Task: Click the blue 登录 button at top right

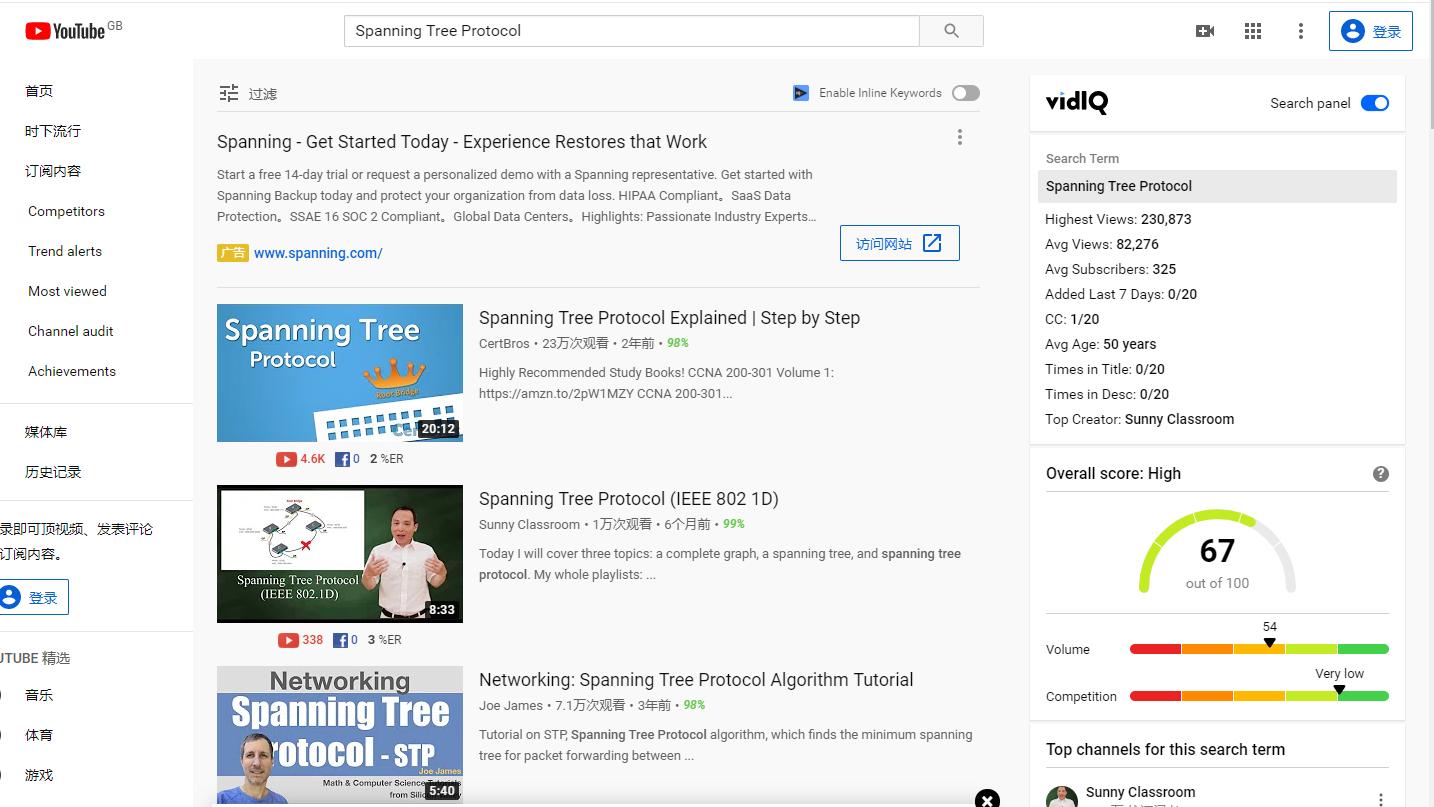Action: pyautogui.click(x=1370, y=31)
